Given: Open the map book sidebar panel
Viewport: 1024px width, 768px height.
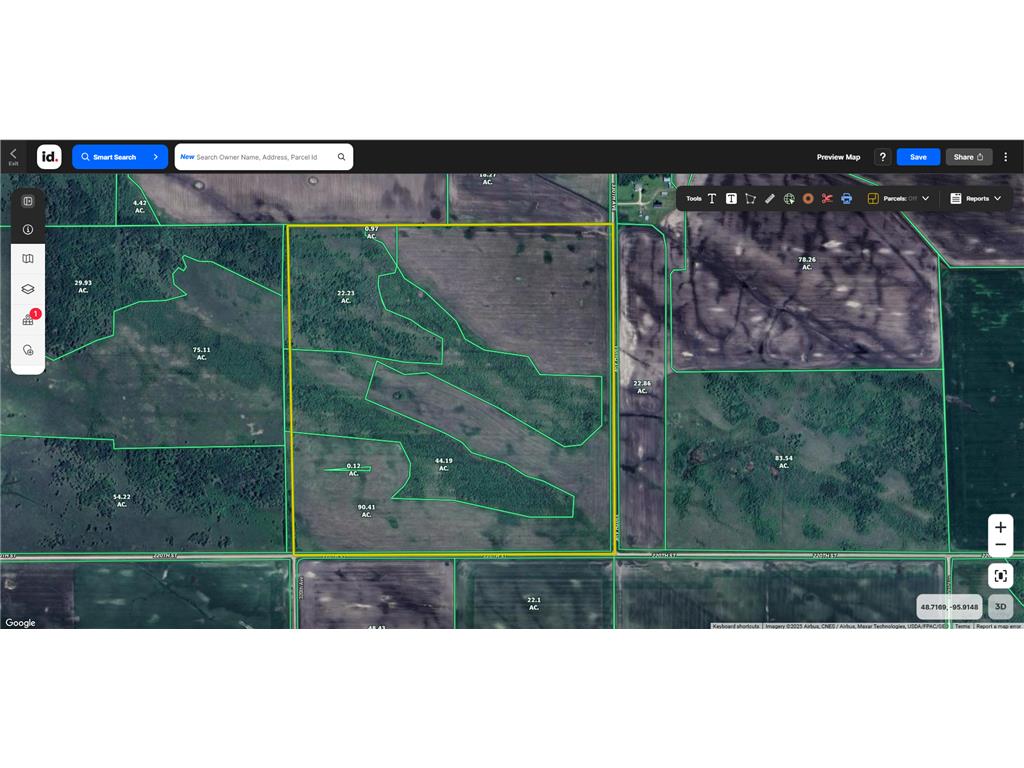Looking at the screenshot, I should 28,258.
